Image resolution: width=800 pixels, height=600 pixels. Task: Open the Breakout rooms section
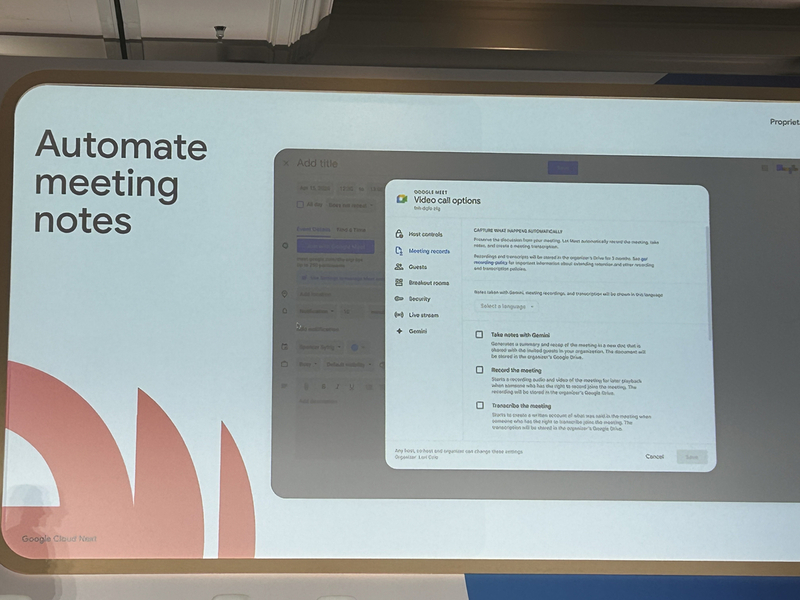(x=429, y=283)
